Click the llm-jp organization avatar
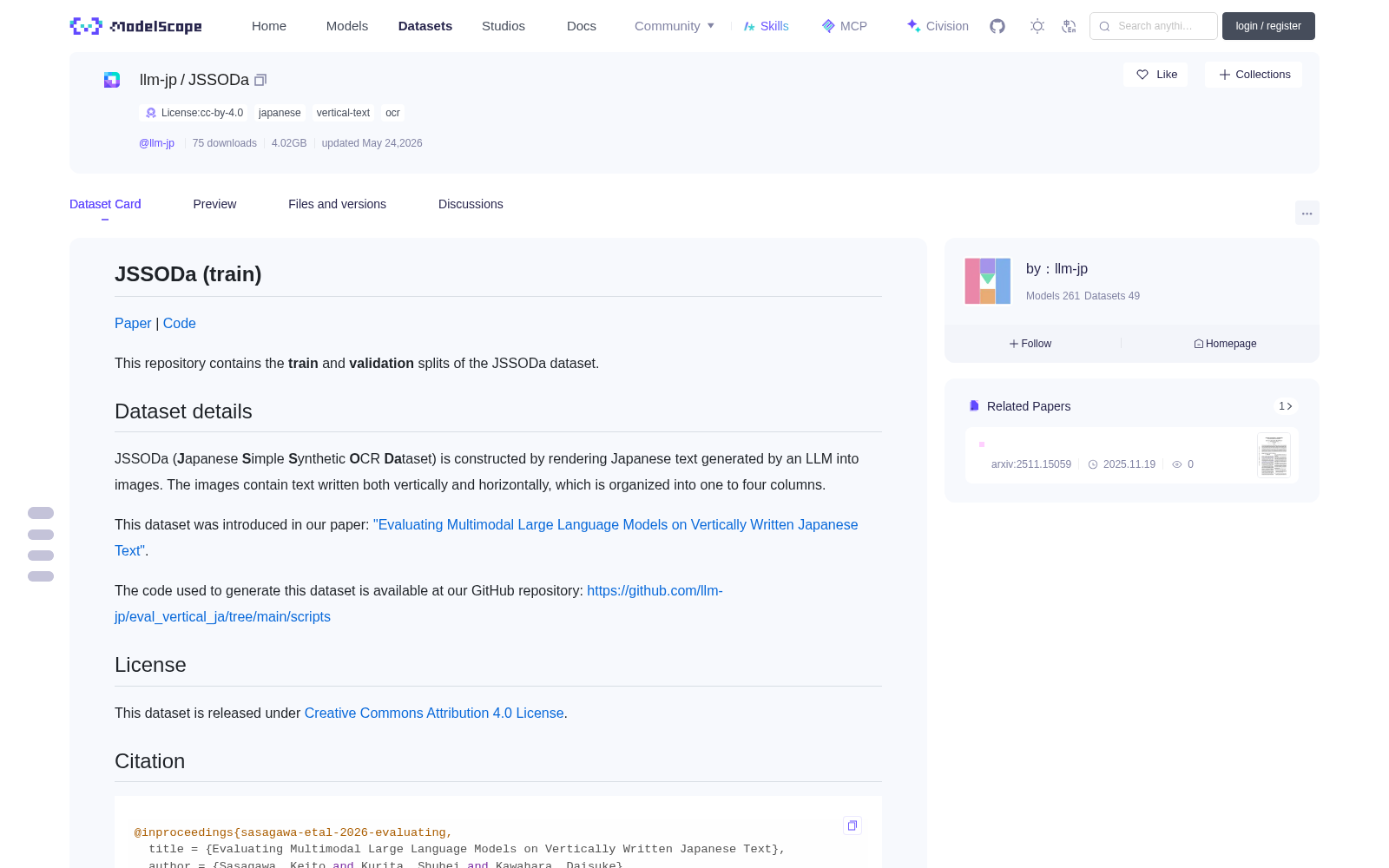Screen dimensions: 1389x868 (988, 281)
